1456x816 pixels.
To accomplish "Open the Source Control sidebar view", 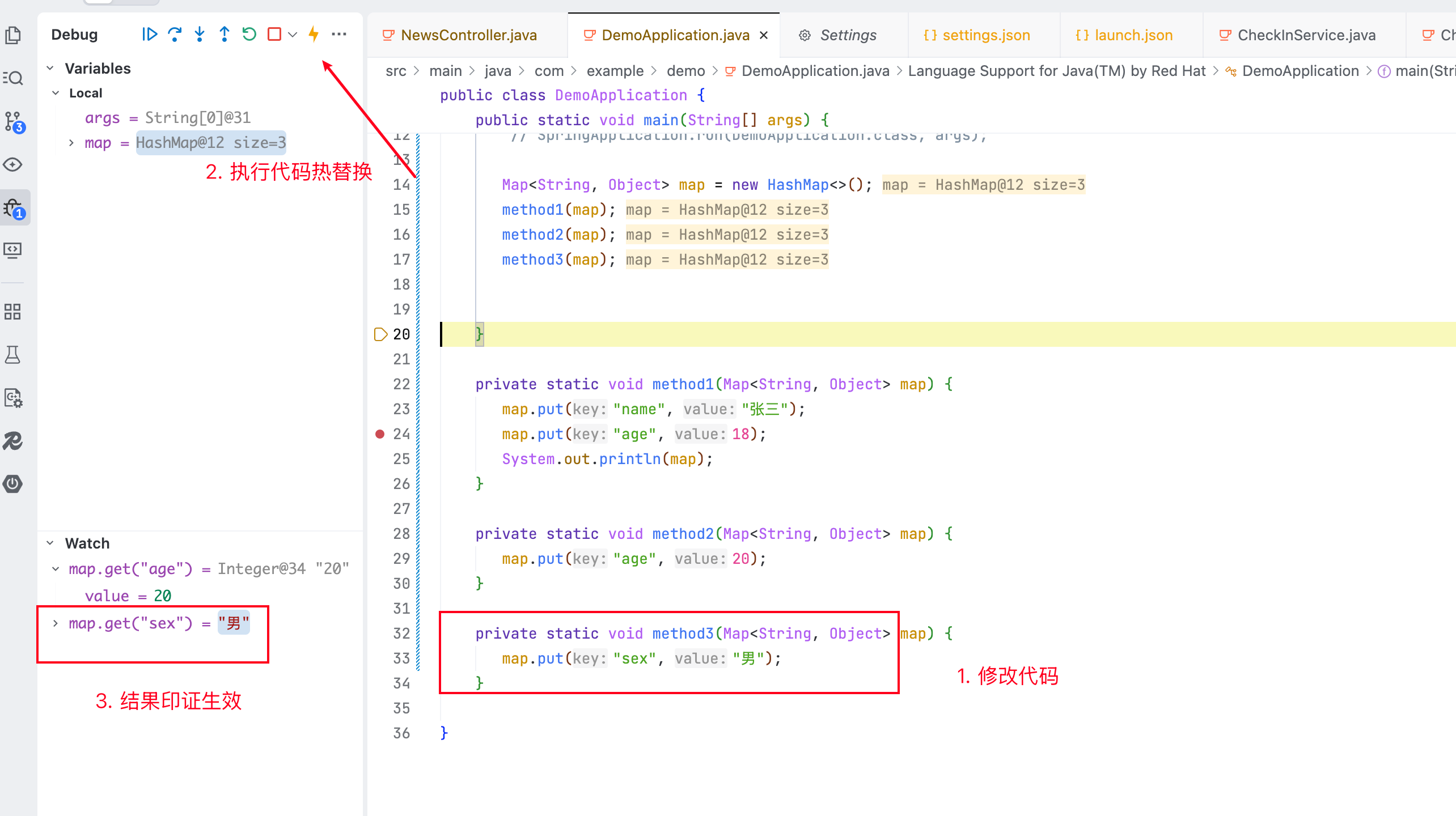I will 14,121.
